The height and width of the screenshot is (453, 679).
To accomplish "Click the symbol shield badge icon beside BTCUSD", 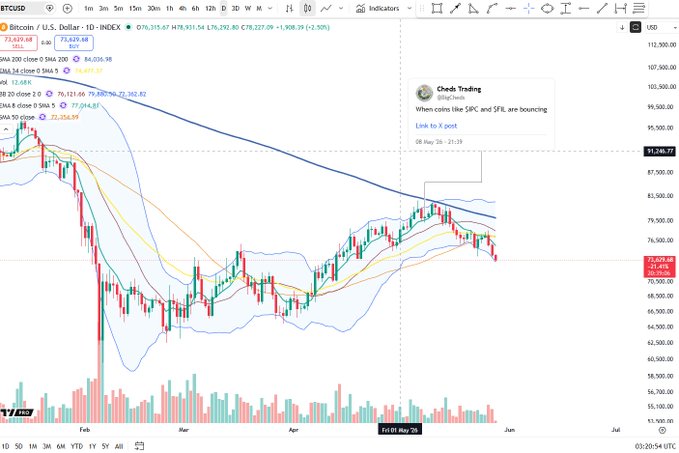I will [49, 8].
